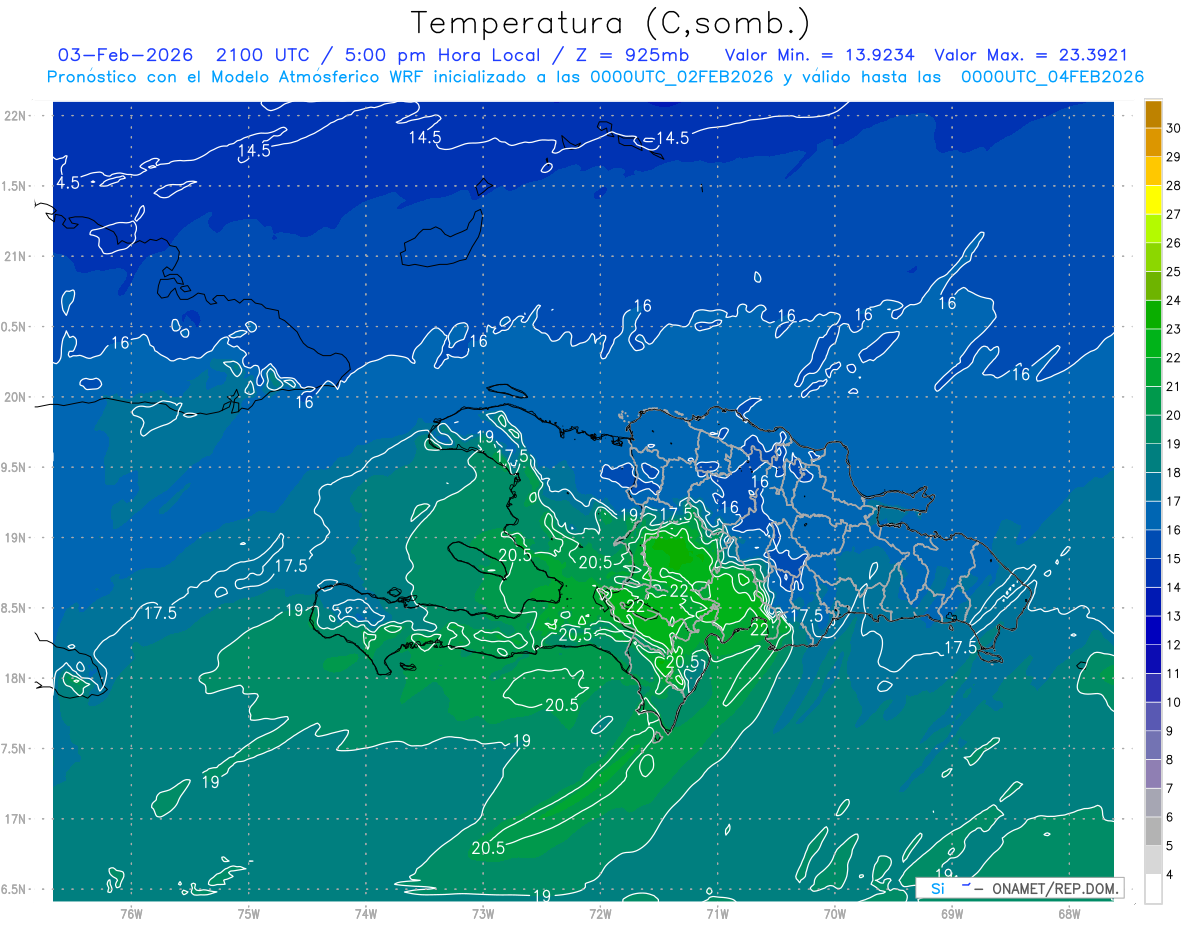Click the 'ONAMET/REP.DOM.' credit label
The width and height of the screenshot is (1200, 927).
(x=1056, y=888)
